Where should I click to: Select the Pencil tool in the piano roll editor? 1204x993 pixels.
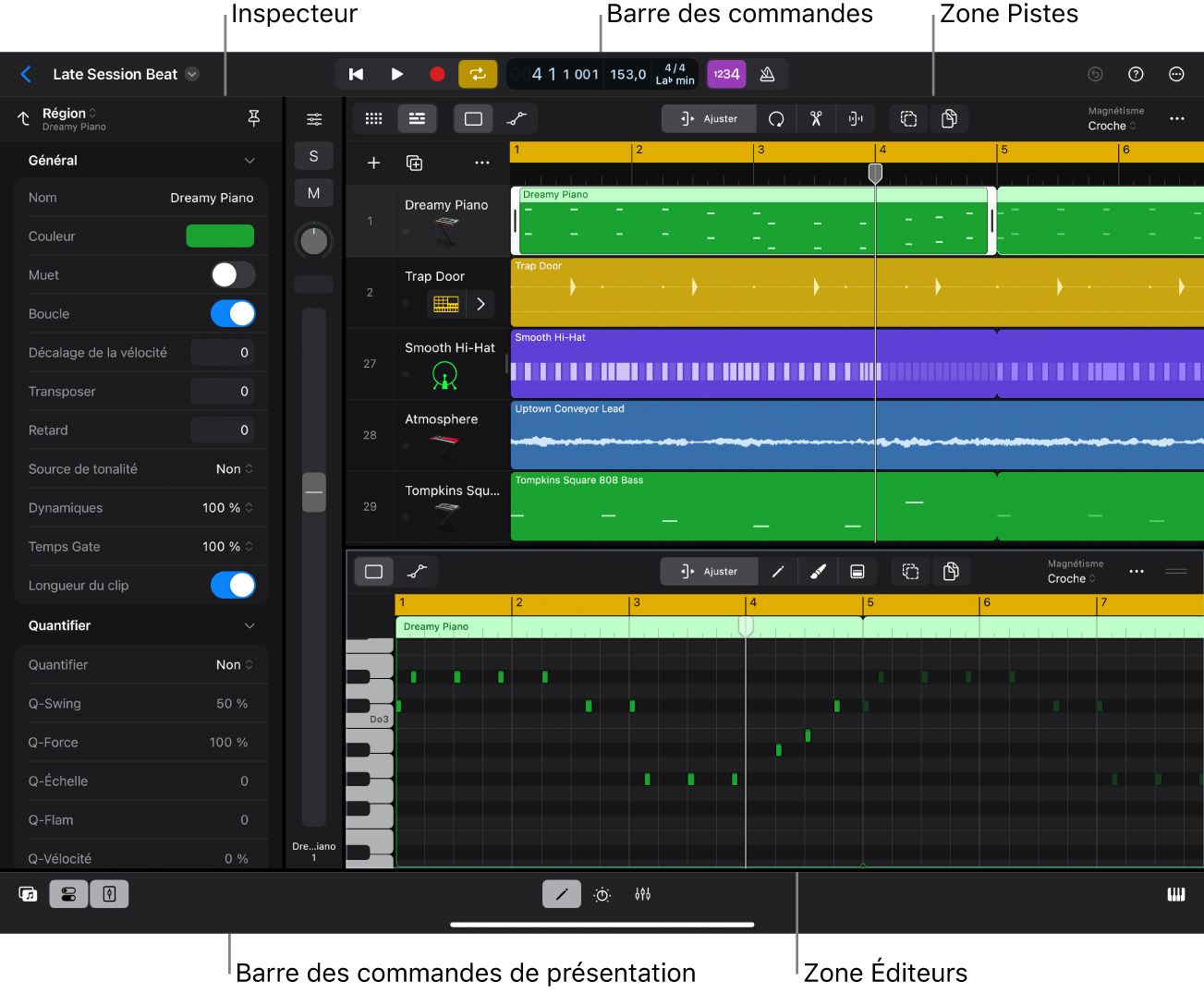tap(777, 571)
